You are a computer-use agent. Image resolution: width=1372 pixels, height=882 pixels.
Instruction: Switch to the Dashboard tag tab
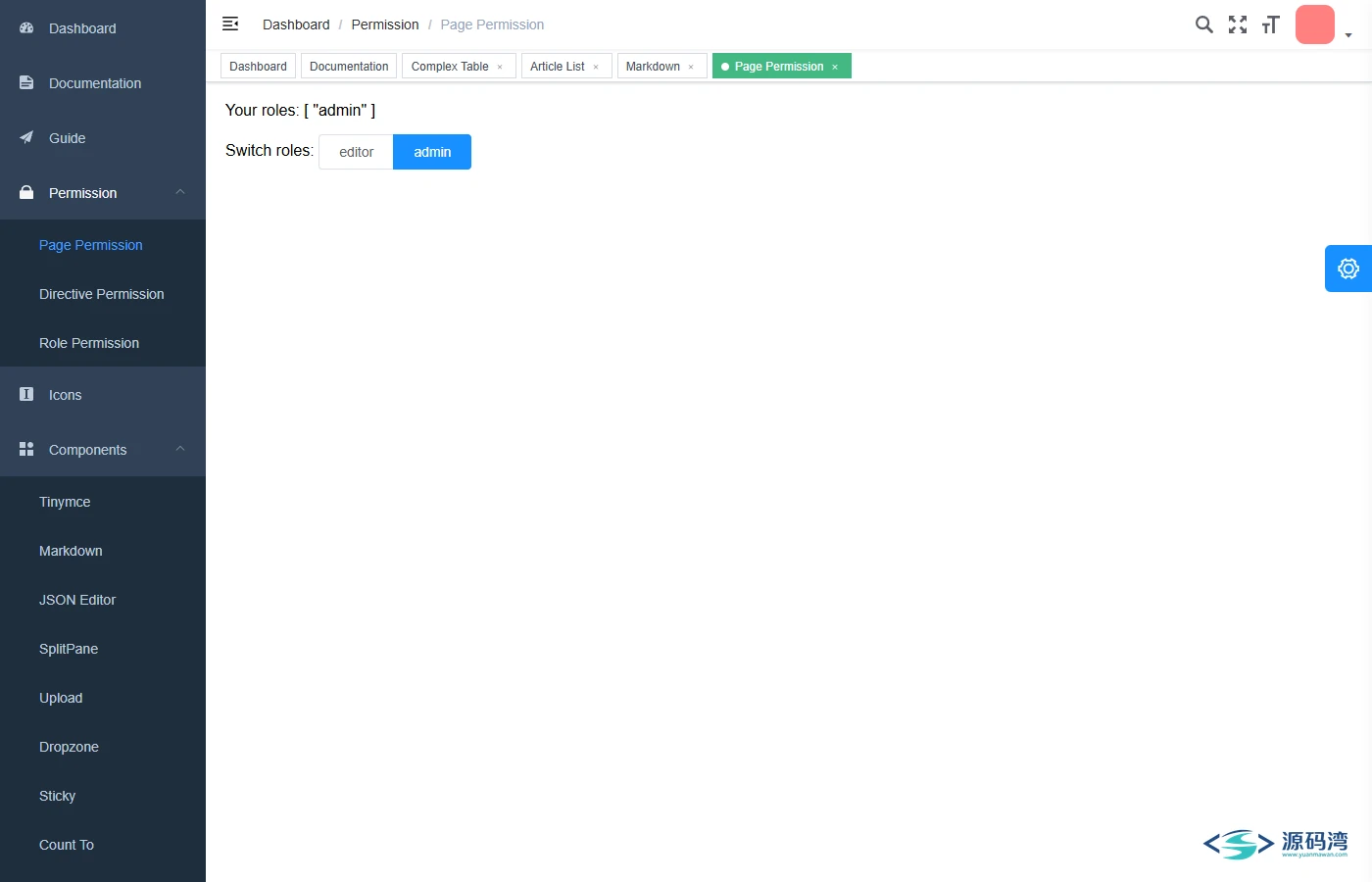pyautogui.click(x=258, y=67)
